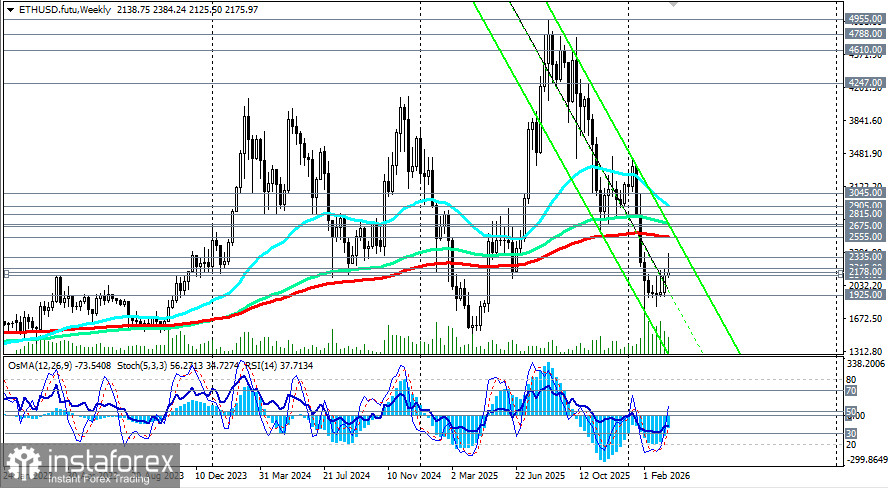This screenshot has height=488, width=888.
Task: Select the 3045.00 price level label
Action: [x=864, y=193]
